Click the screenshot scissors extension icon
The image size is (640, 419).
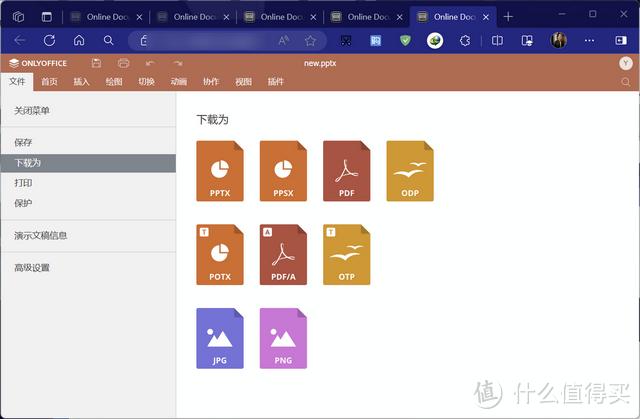[346, 40]
